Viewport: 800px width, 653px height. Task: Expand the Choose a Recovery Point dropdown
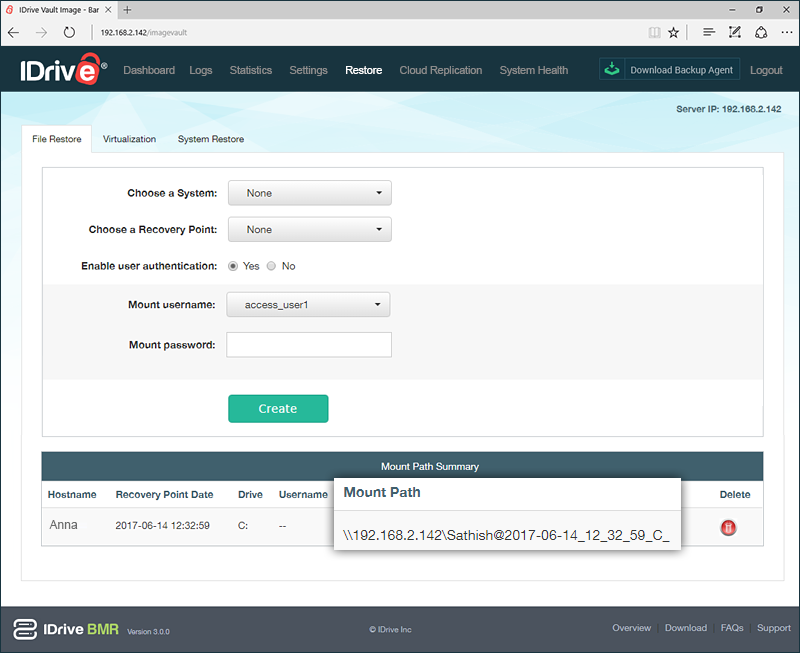click(309, 229)
